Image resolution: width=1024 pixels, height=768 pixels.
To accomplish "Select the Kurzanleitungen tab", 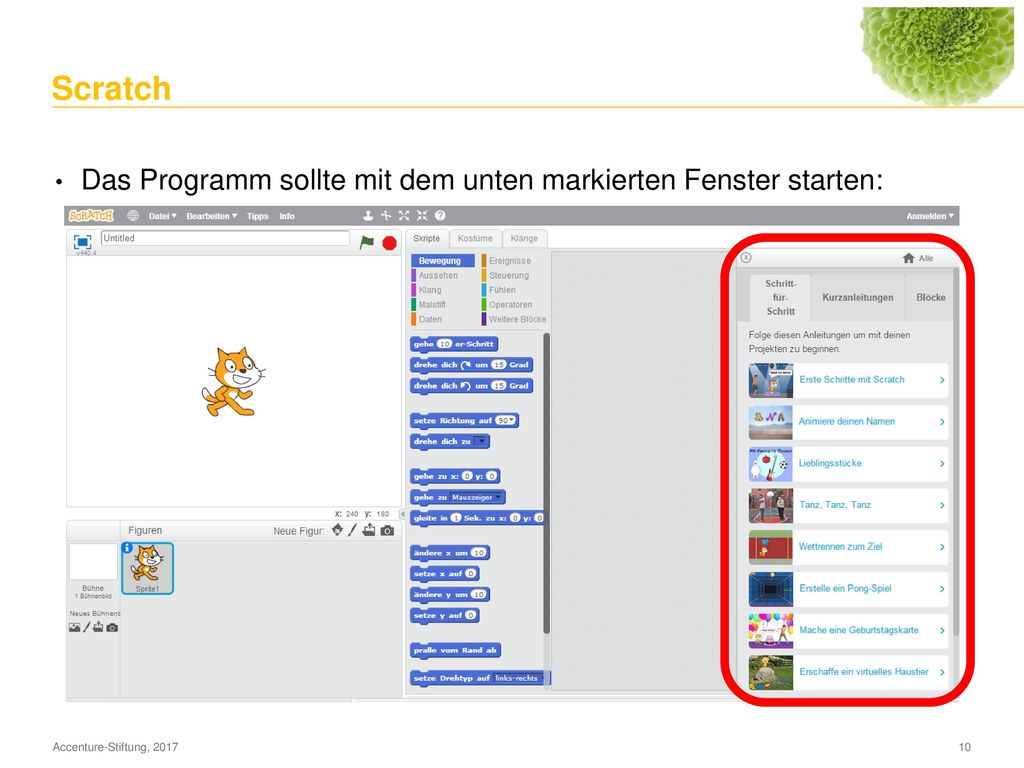I will click(857, 297).
